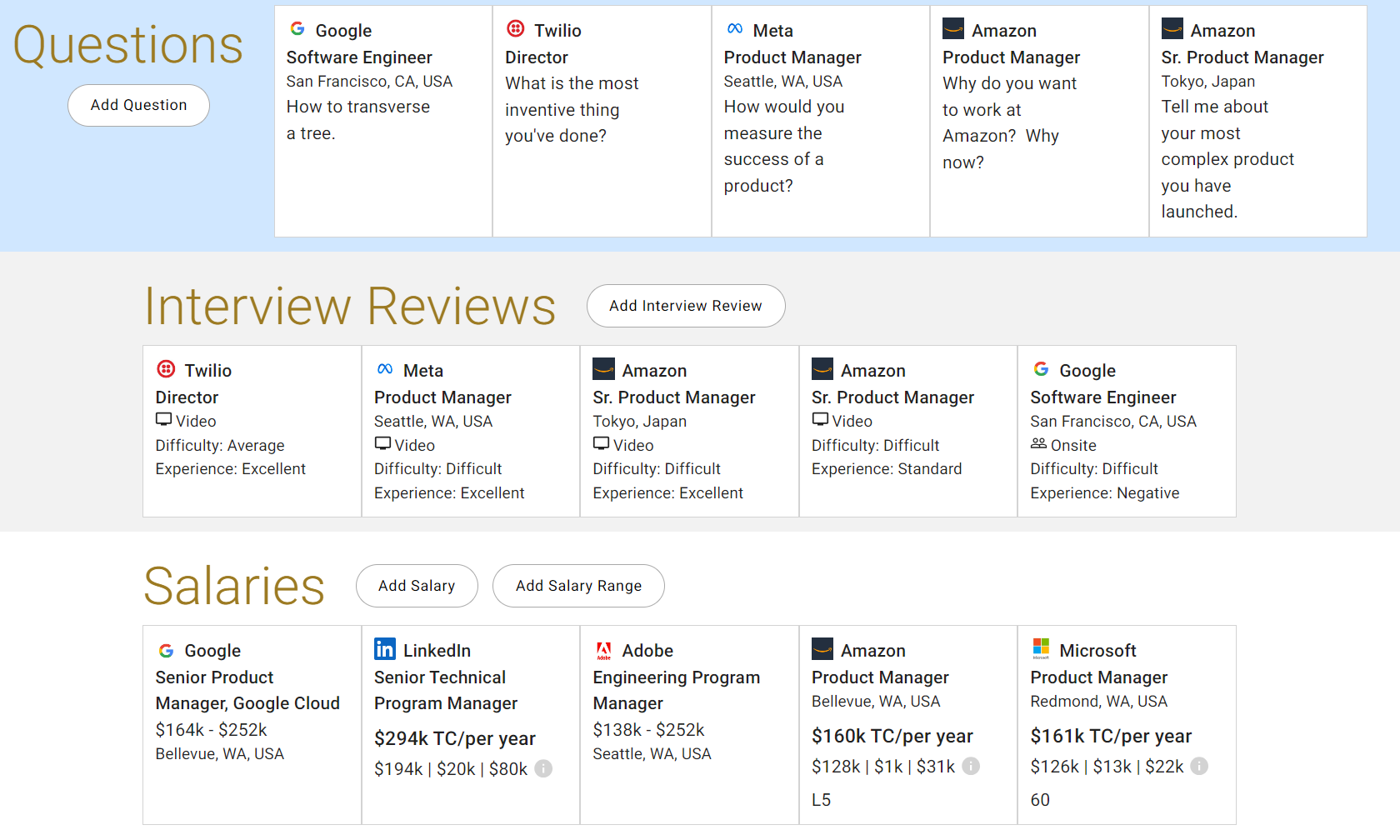
Task: Open the Interview Reviews section heading
Action: pos(350,306)
